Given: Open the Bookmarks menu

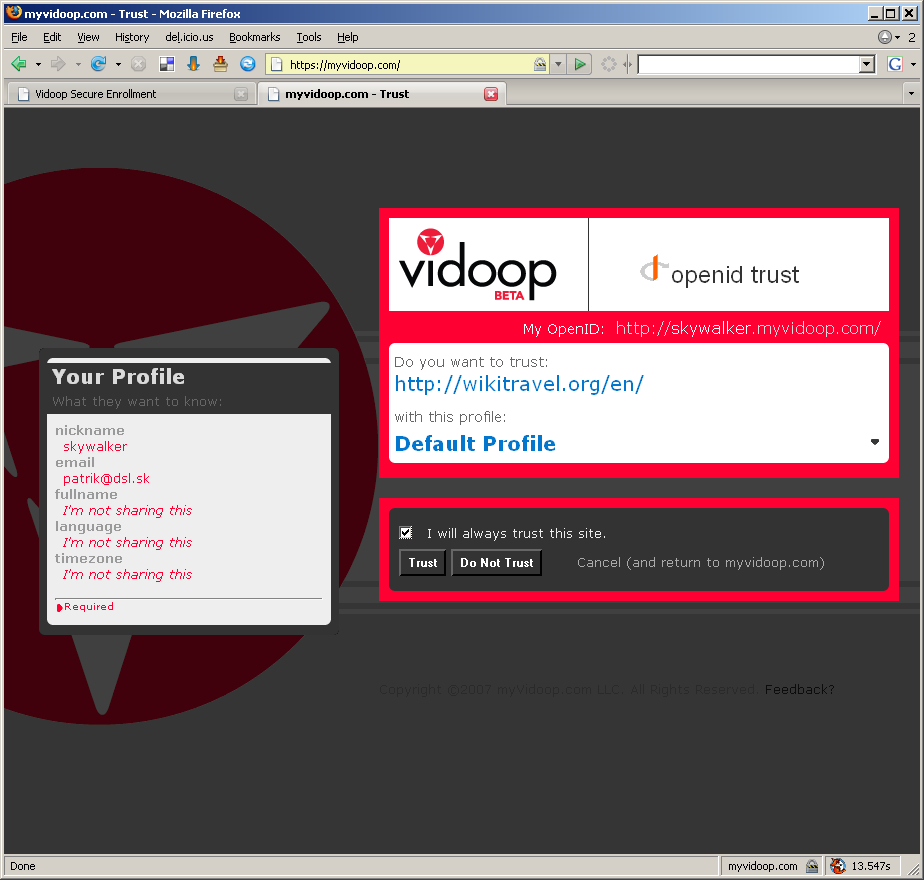Looking at the screenshot, I should coord(255,37).
